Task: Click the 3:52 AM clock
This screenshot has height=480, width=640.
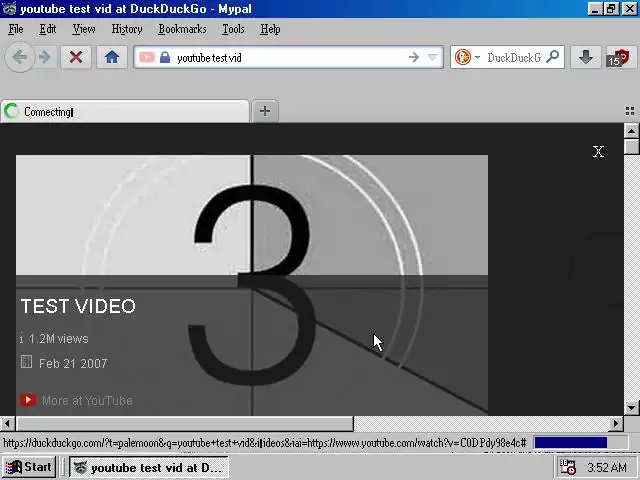Action: [x=607, y=467]
